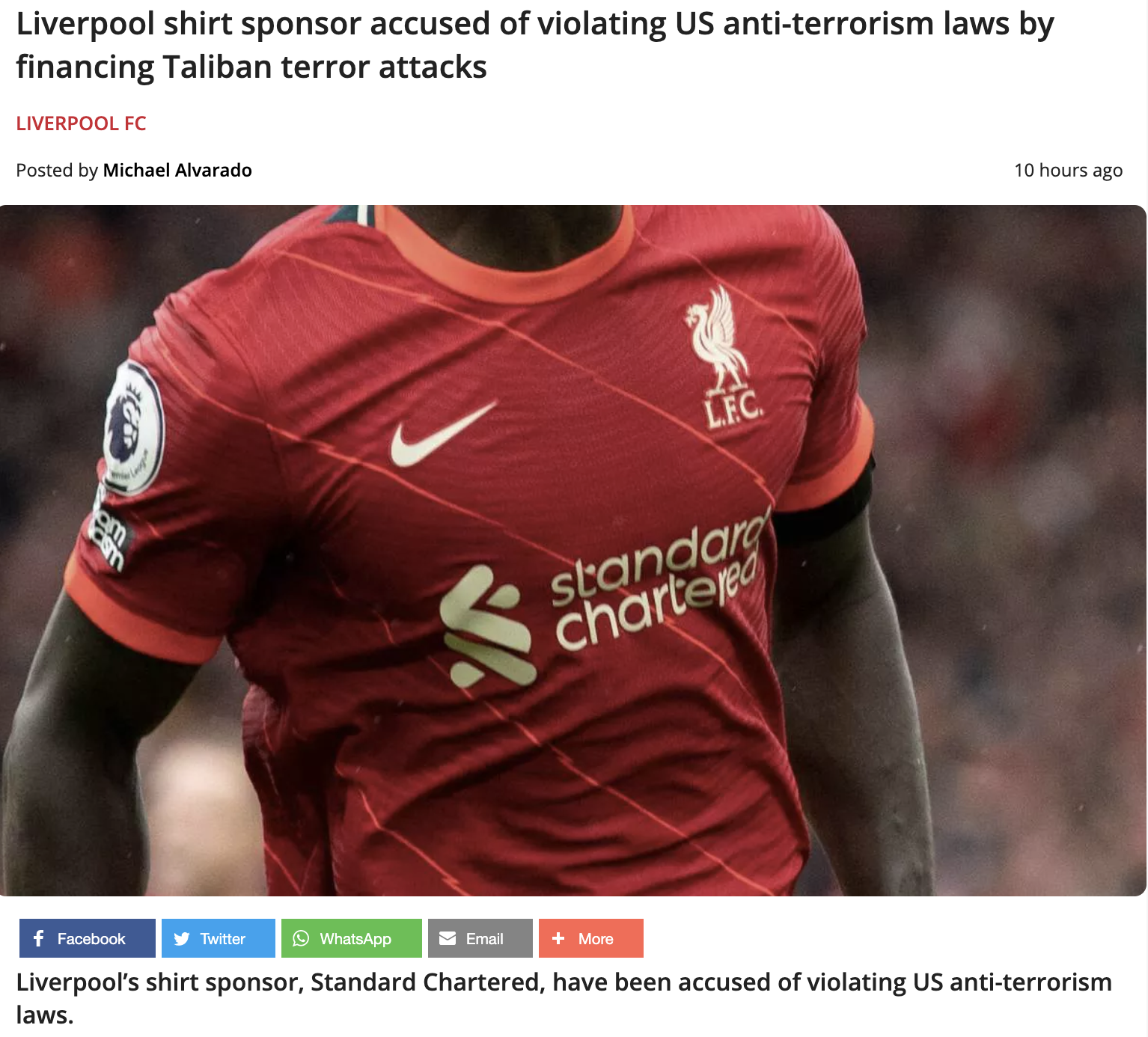Click the Email envelope icon
This screenshot has height=1037, width=1148.
(448, 938)
